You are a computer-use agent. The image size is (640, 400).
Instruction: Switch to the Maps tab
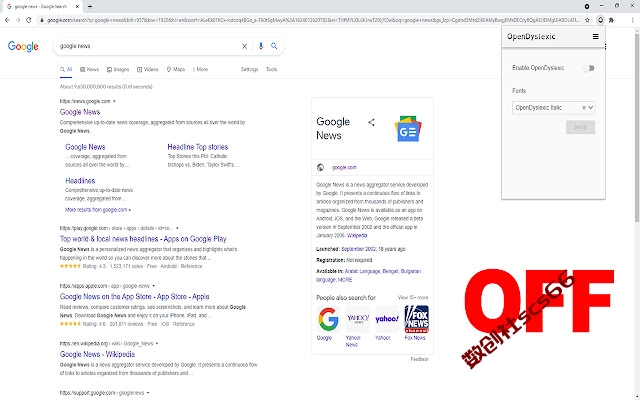[x=176, y=69]
